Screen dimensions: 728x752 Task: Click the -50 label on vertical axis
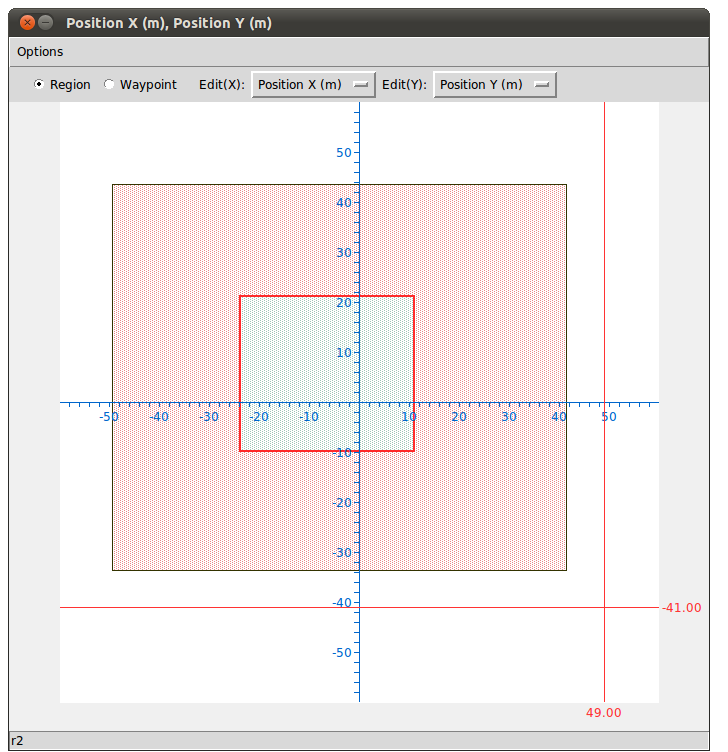coord(342,653)
